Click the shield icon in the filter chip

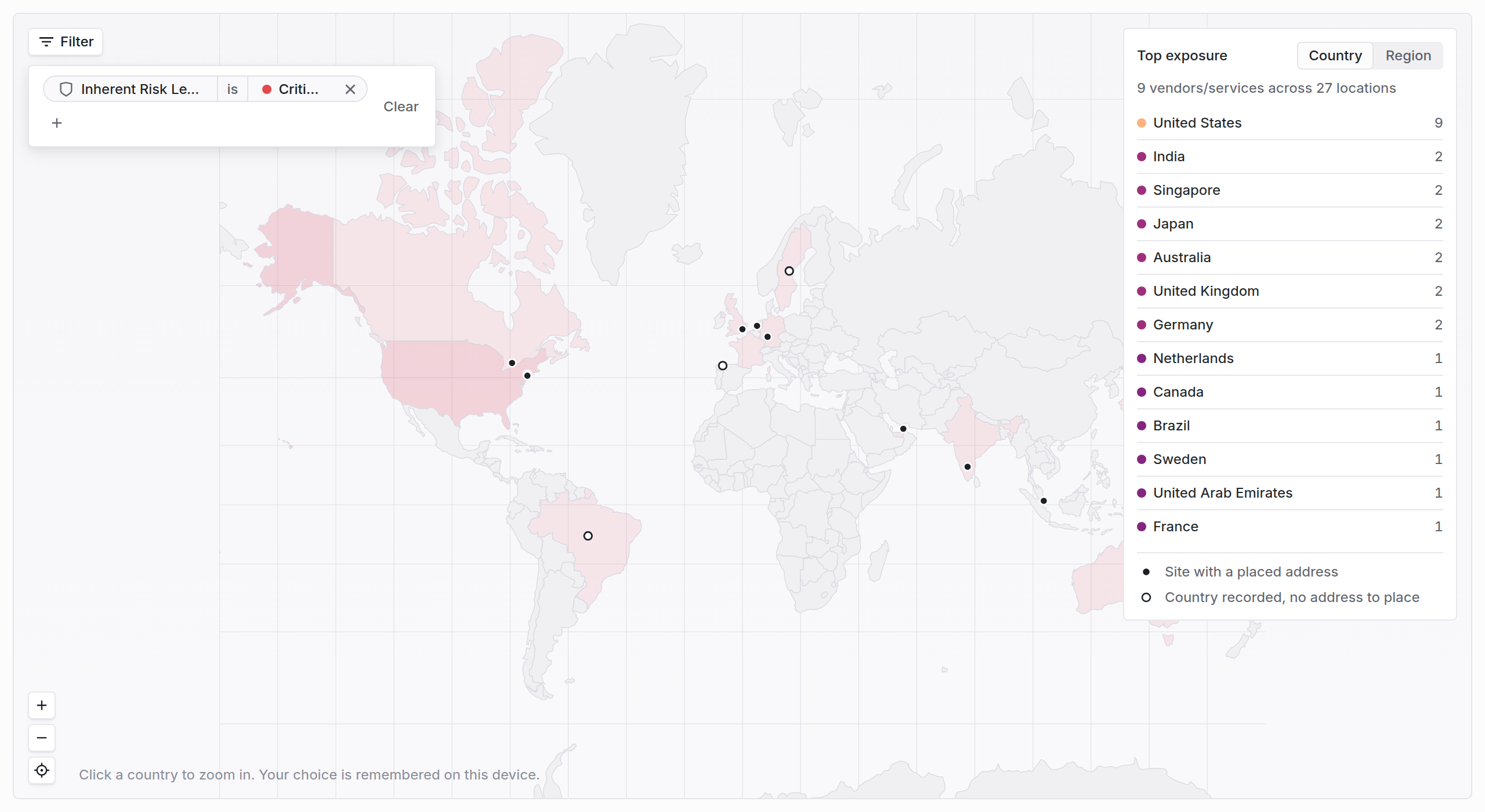[x=66, y=89]
